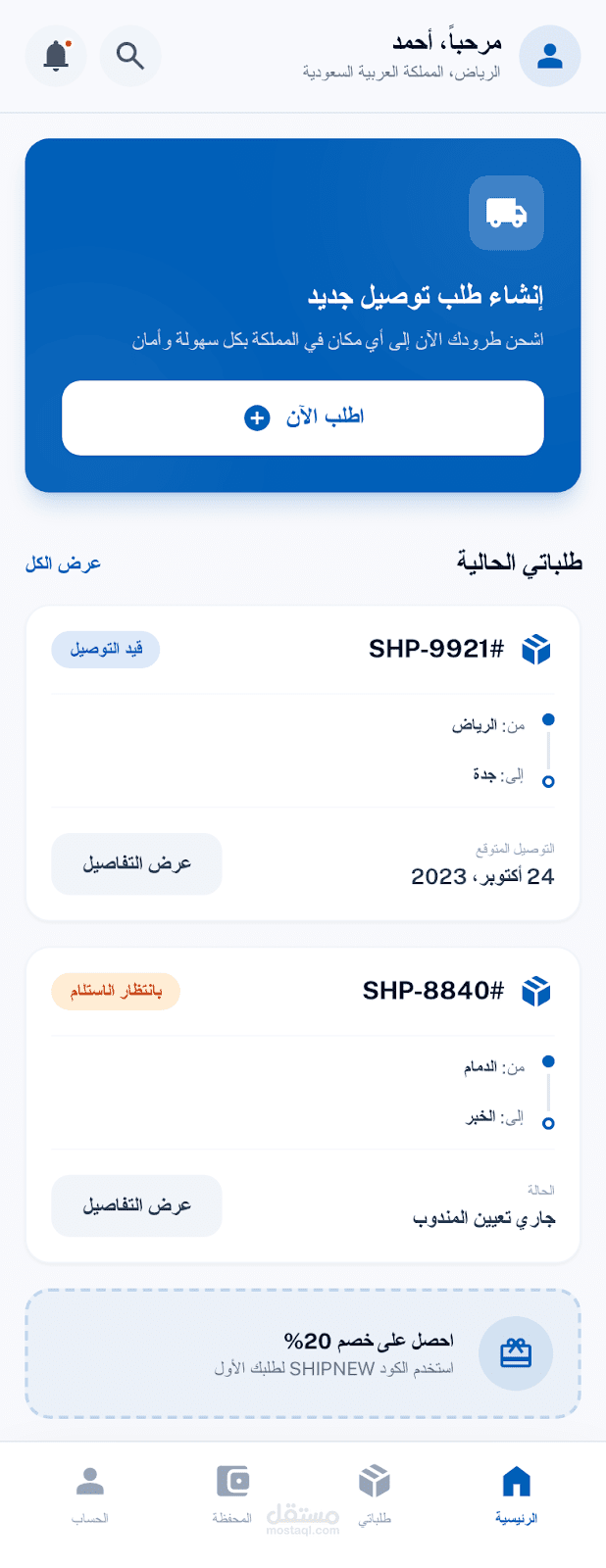
Task: Click the قيد التوصيل status badge
Action: point(106,649)
